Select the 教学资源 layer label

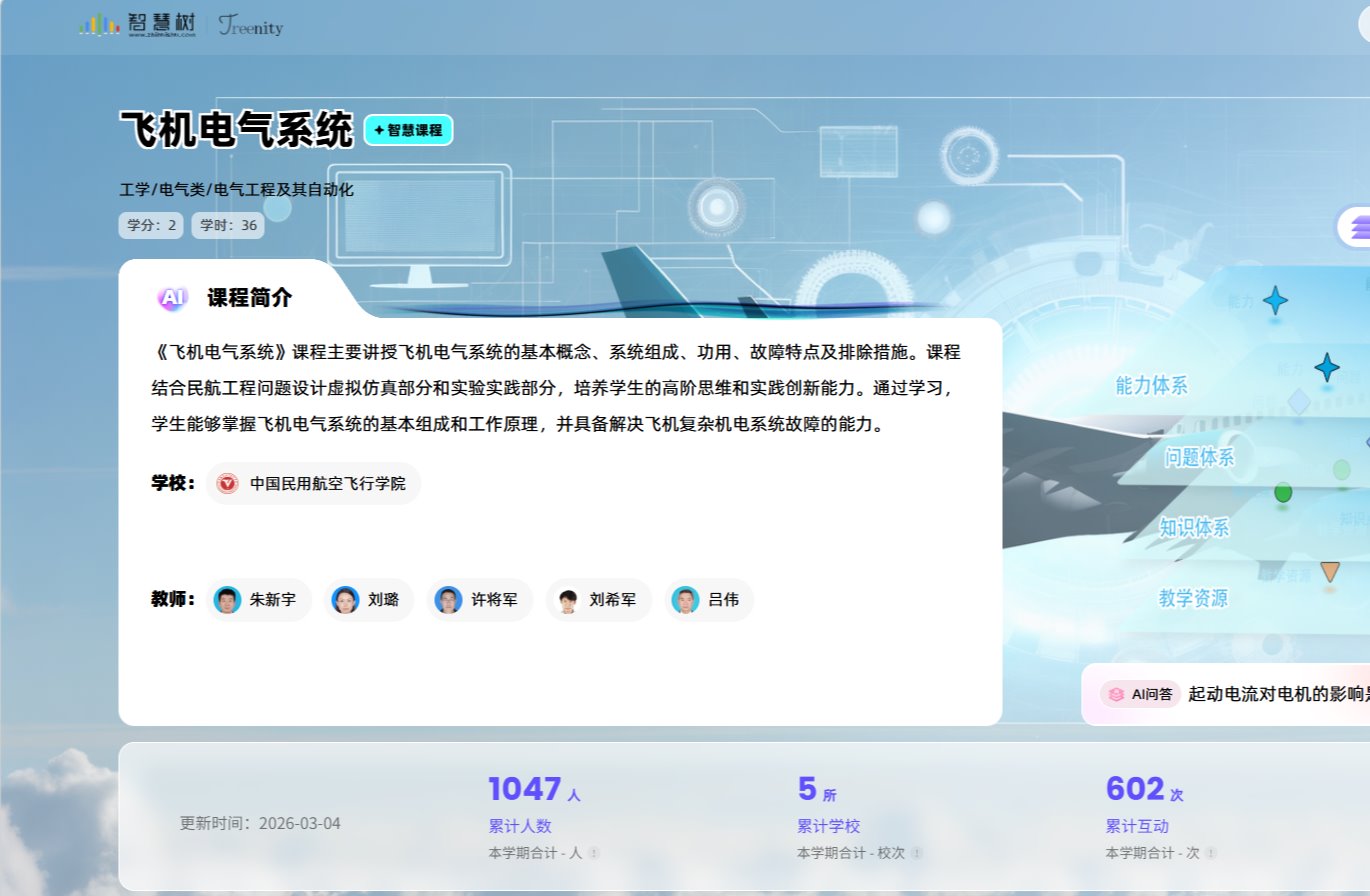click(1193, 598)
